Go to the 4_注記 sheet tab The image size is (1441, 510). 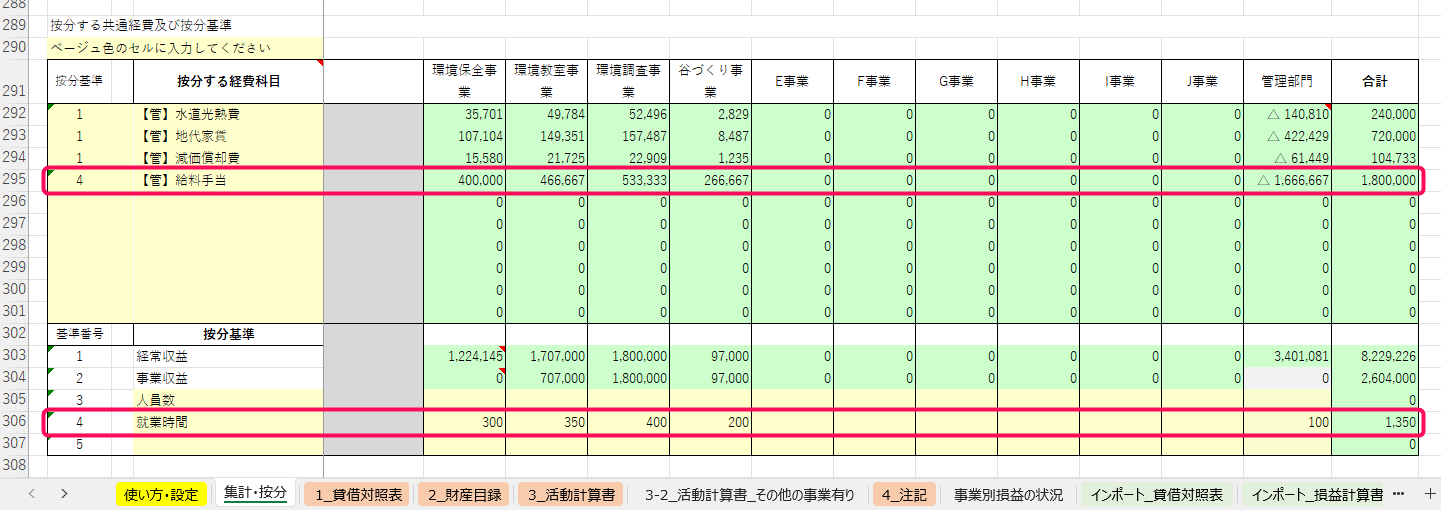[x=905, y=493]
